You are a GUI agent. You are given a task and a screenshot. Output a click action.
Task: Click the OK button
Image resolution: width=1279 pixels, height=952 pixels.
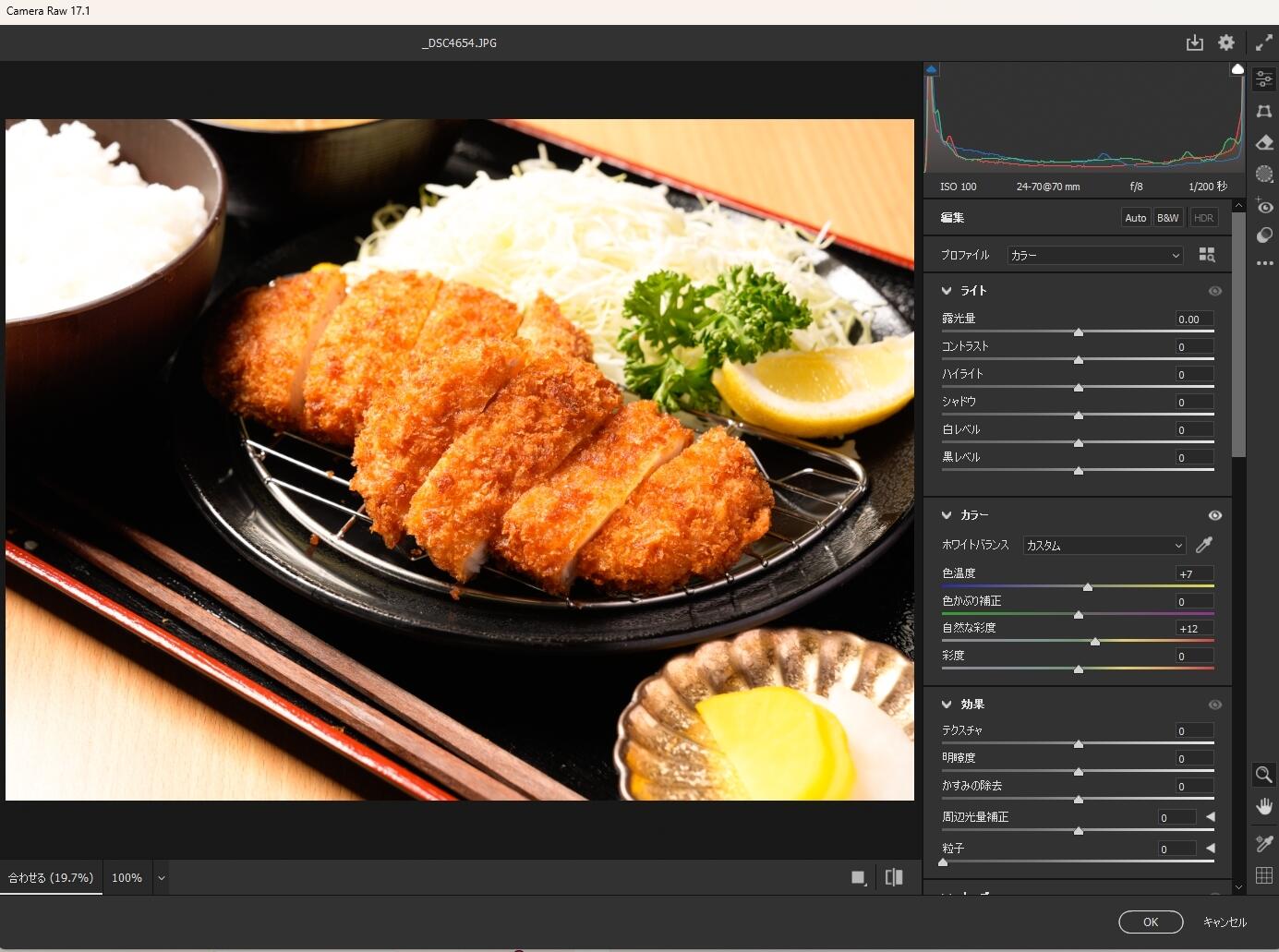click(1150, 922)
